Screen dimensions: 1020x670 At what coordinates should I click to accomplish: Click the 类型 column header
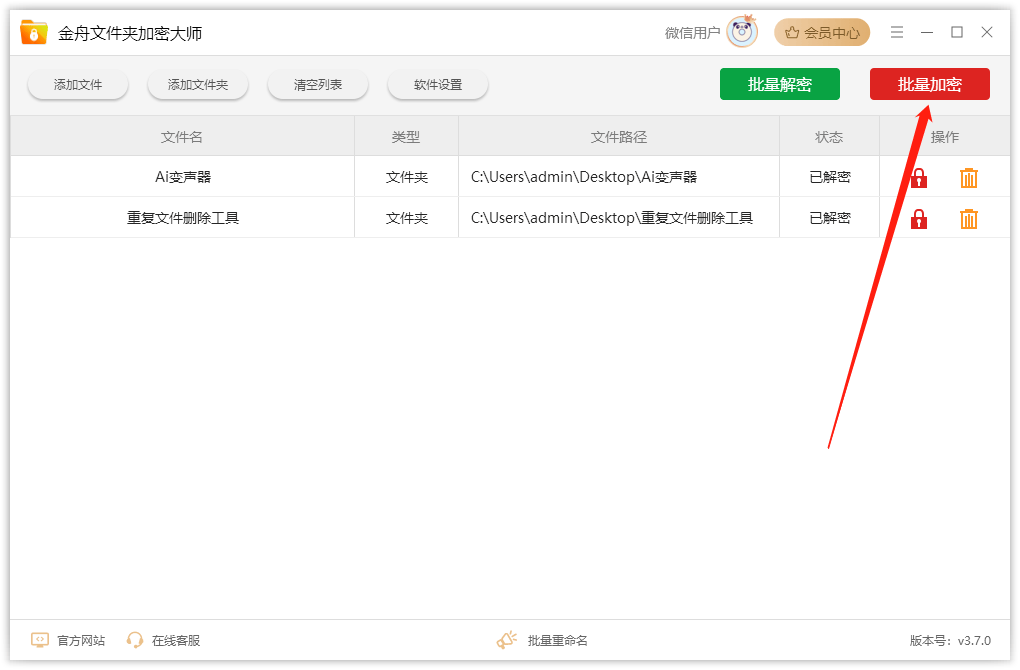click(406, 137)
